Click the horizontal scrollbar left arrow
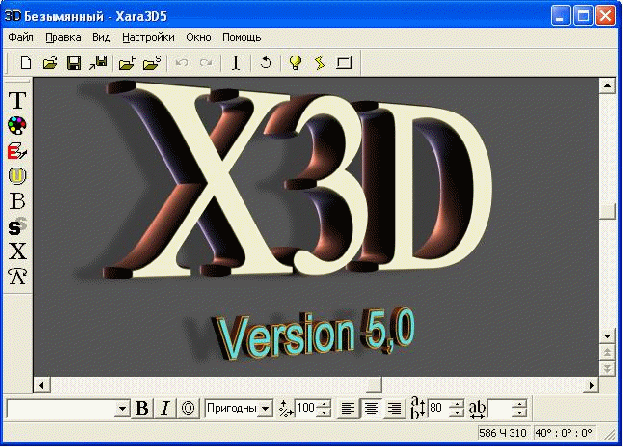This screenshot has width=623, height=447. tap(41, 385)
